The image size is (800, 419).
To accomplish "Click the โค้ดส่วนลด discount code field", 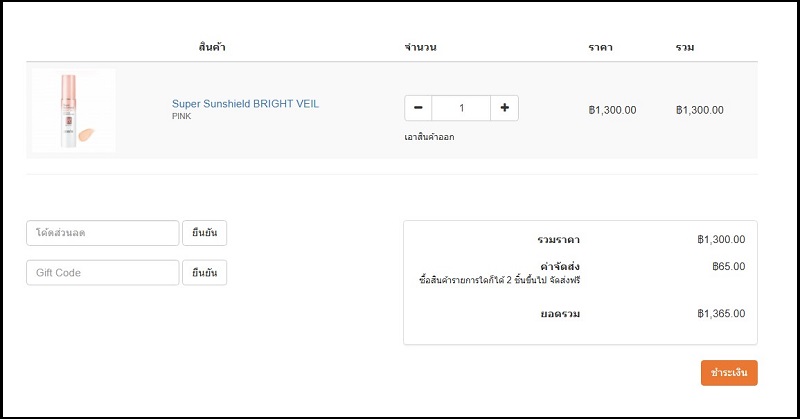I will click(103, 233).
